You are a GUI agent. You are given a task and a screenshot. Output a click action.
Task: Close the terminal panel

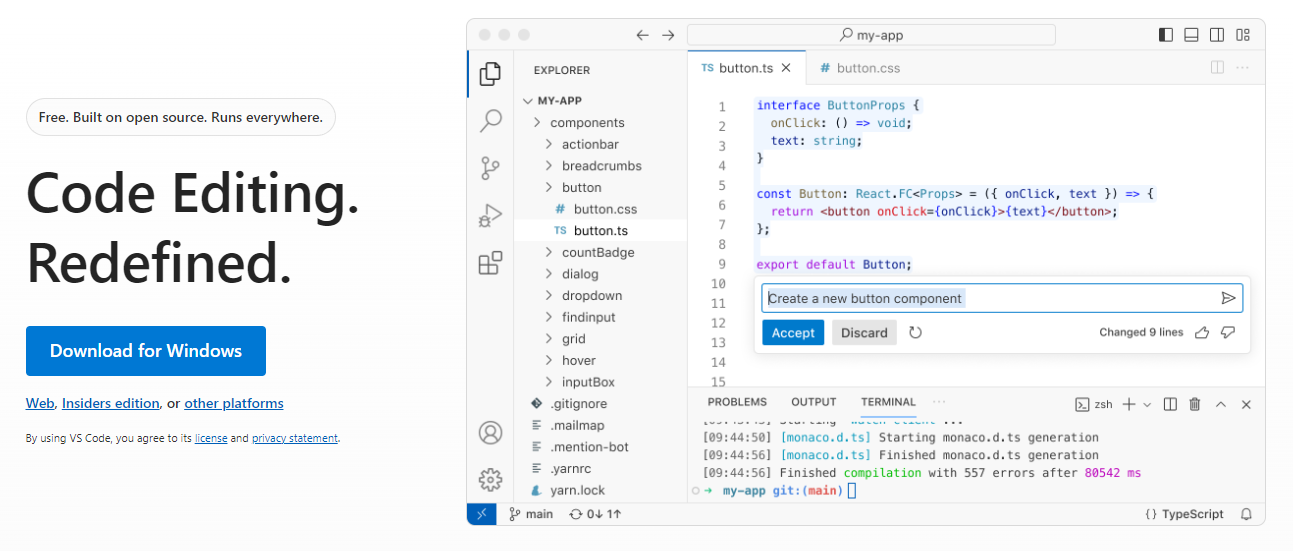coord(1246,404)
